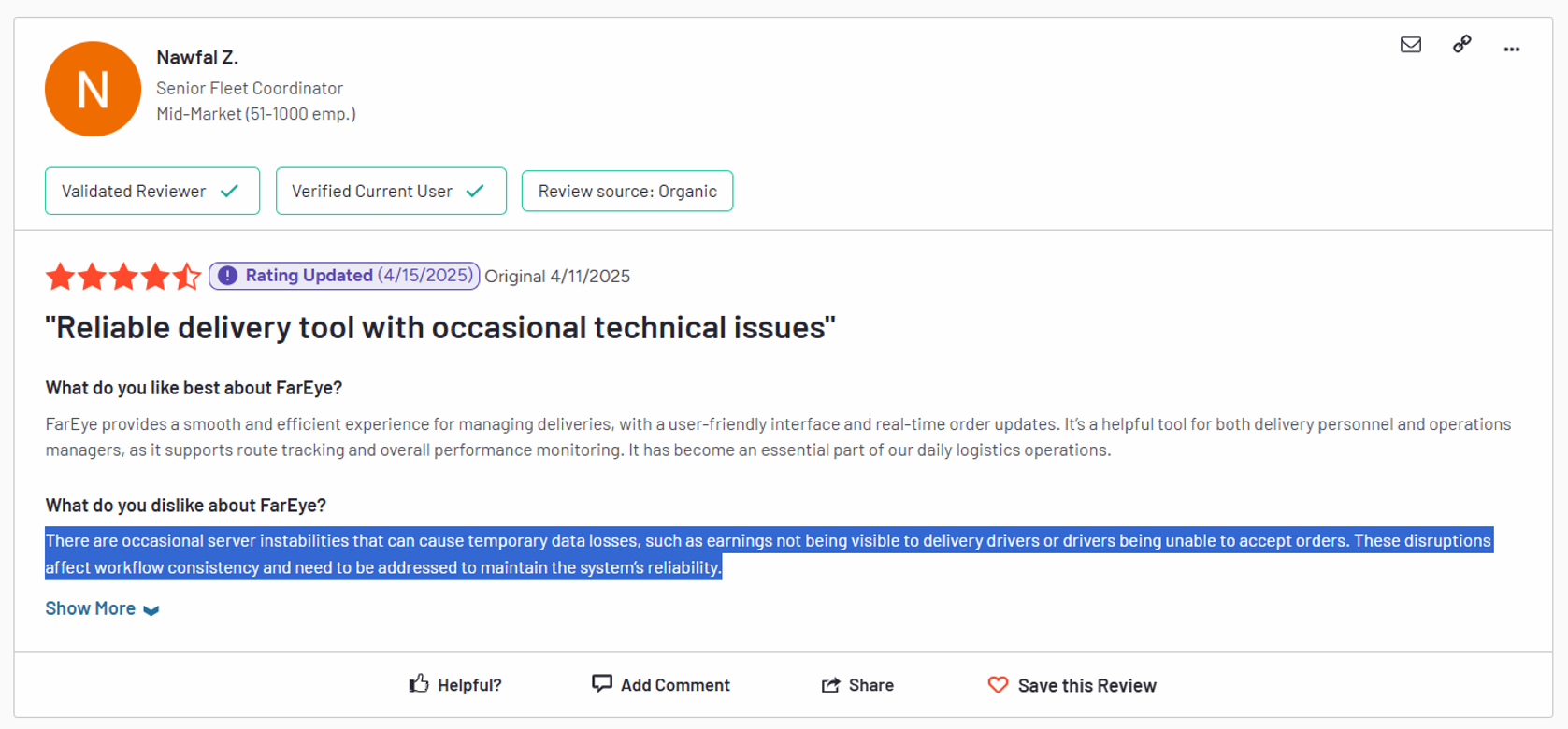This screenshot has height=729, width=1568.
Task: Click the heading What do you like best about FarEye?
Action: click(x=194, y=388)
